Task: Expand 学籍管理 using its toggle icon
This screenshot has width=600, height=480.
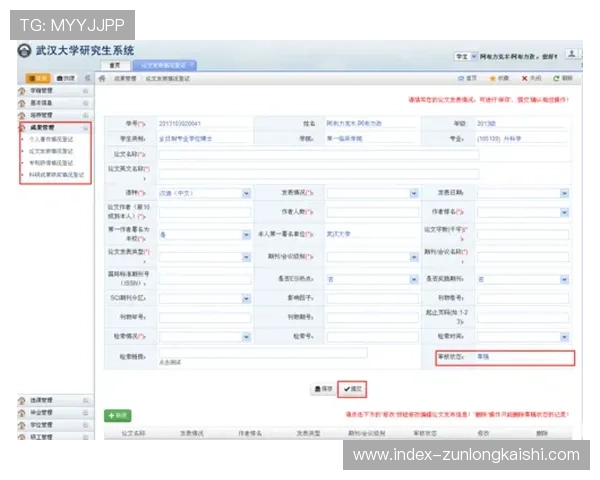Action: (85, 91)
